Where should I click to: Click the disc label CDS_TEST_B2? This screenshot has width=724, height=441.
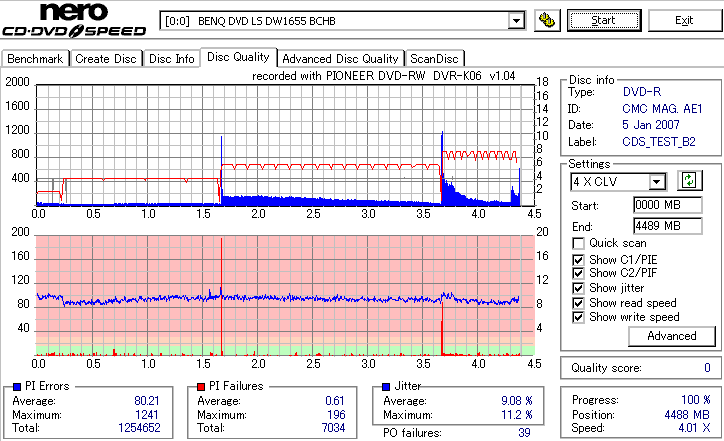(x=659, y=142)
